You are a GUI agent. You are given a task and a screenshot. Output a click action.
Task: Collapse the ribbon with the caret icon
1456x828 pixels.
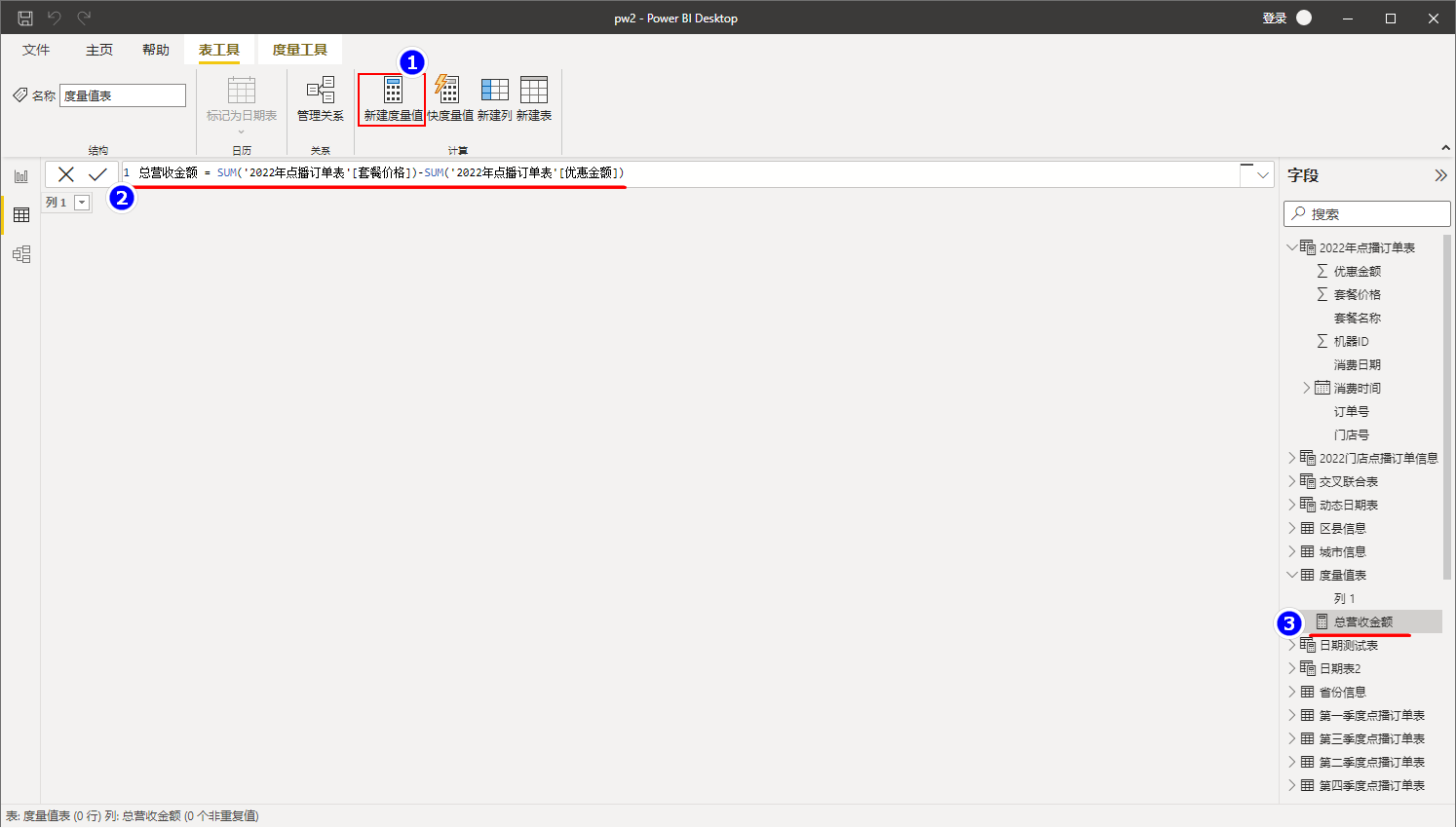(x=1445, y=148)
